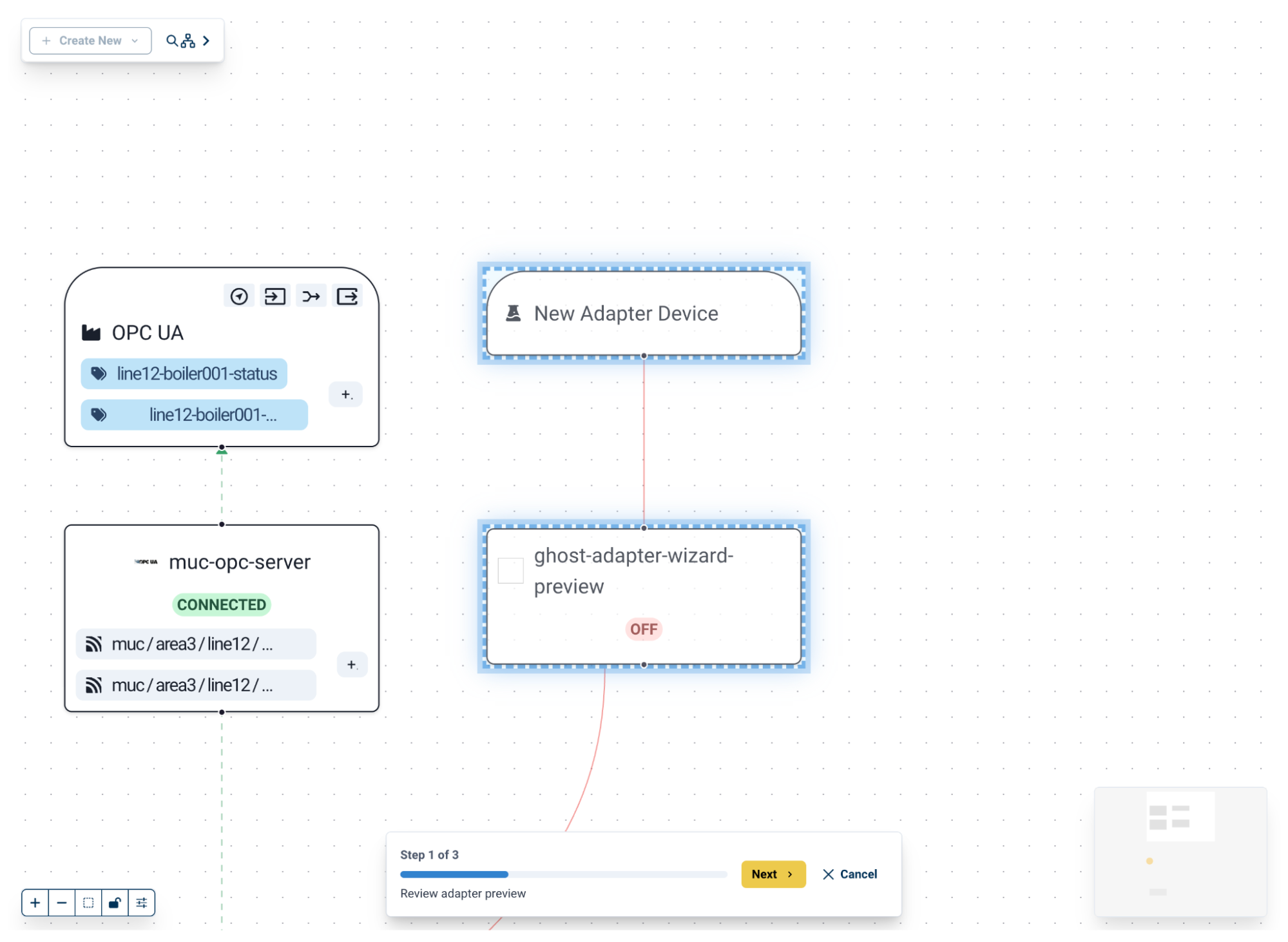Viewport: 1288px width, 942px height.
Task: Toggle the OFF status badge on ghost adapter
Action: pos(643,629)
